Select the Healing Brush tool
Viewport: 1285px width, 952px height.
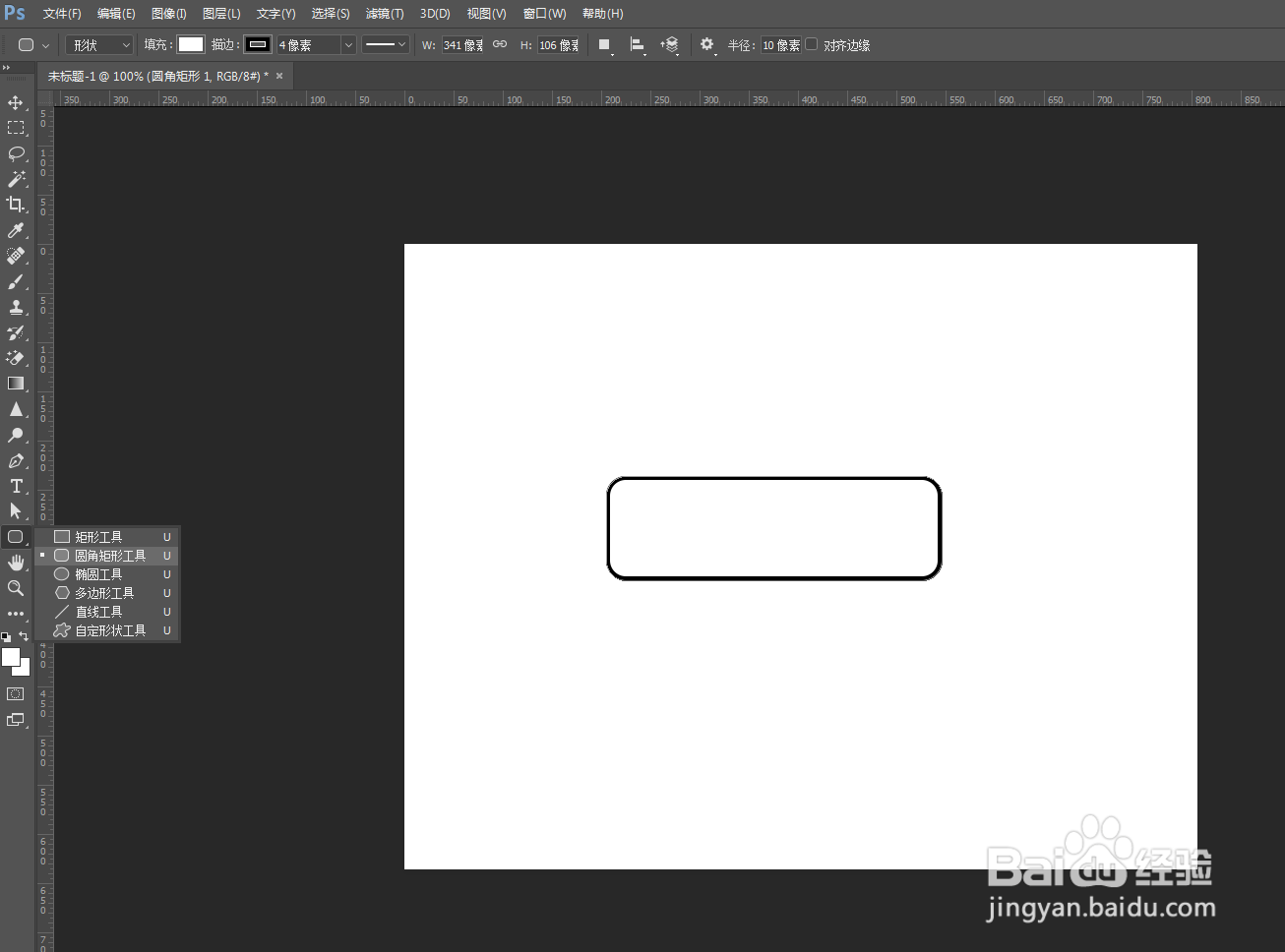coord(16,256)
